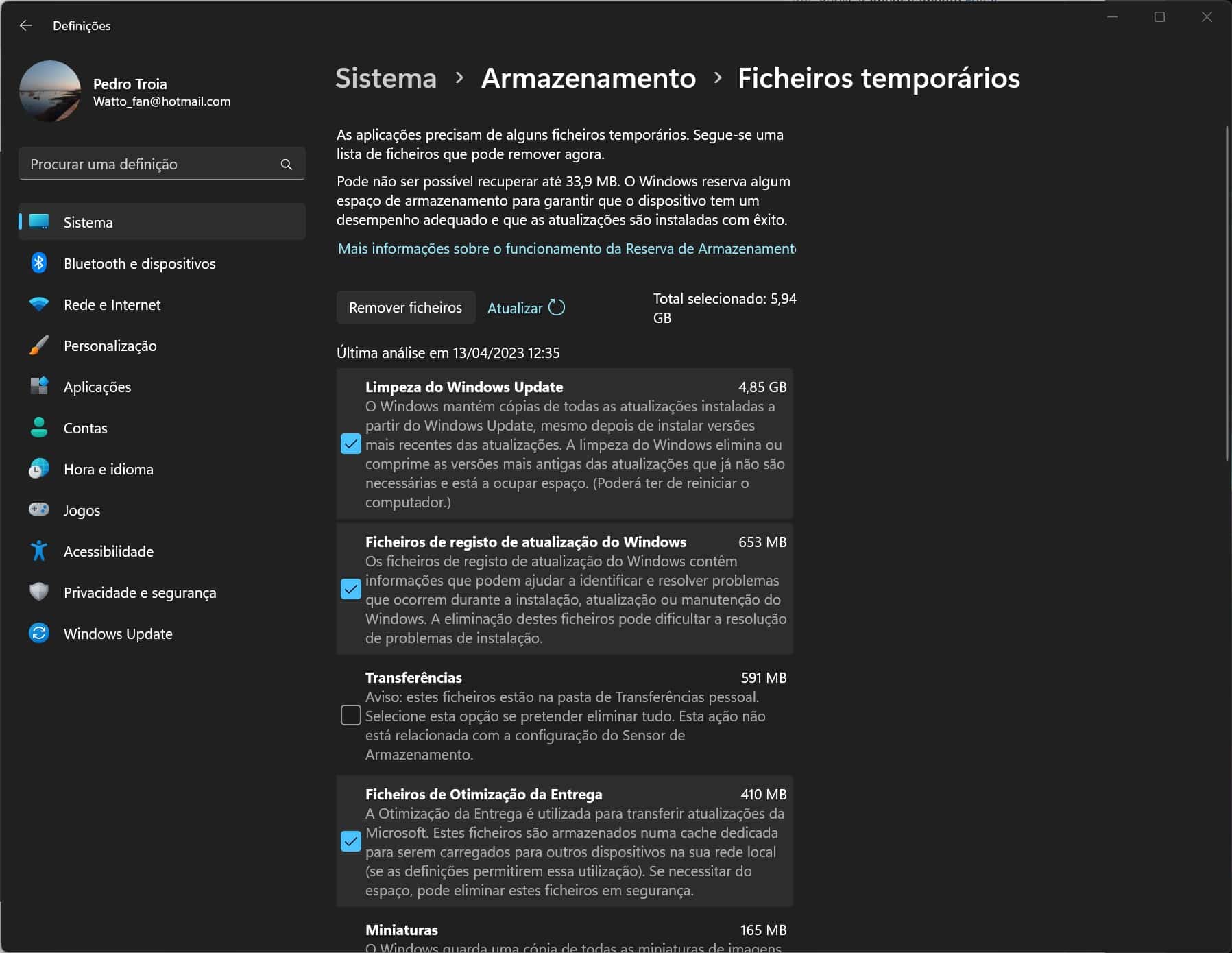Click the back arrow icon in title bar
This screenshot has width=1232, height=953.
click(x=26, y=25)
